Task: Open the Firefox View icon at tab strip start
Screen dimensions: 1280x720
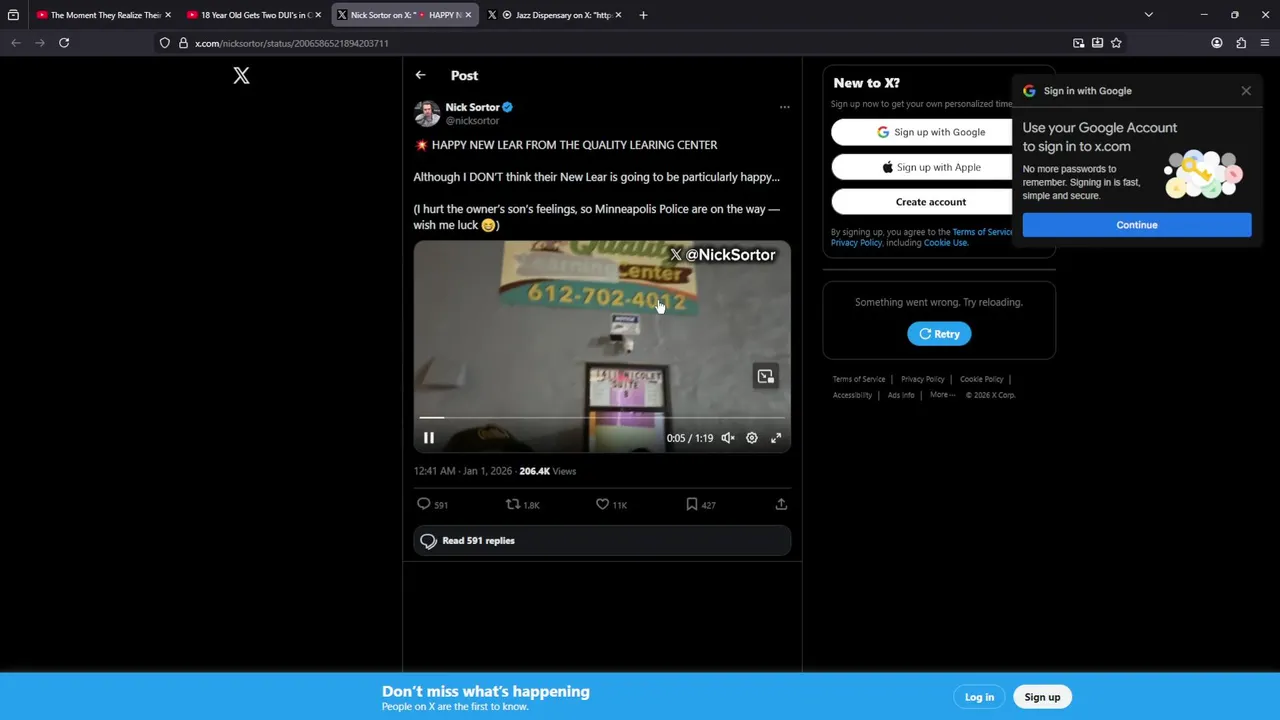Action: coord(13,15)
